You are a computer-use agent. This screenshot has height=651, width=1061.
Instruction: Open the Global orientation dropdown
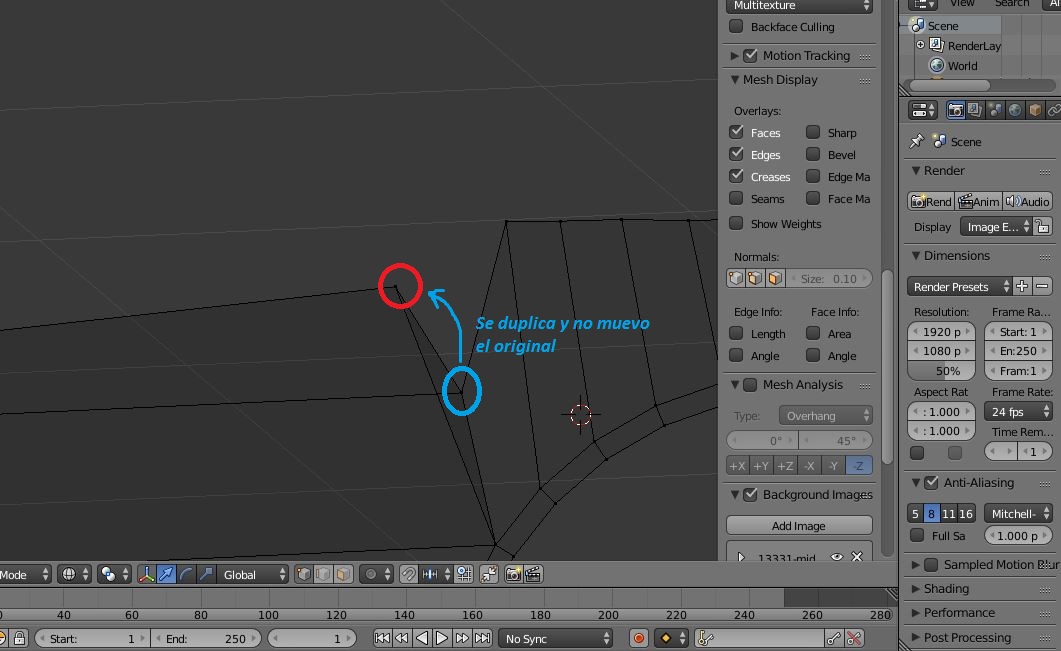click(253, 575)
